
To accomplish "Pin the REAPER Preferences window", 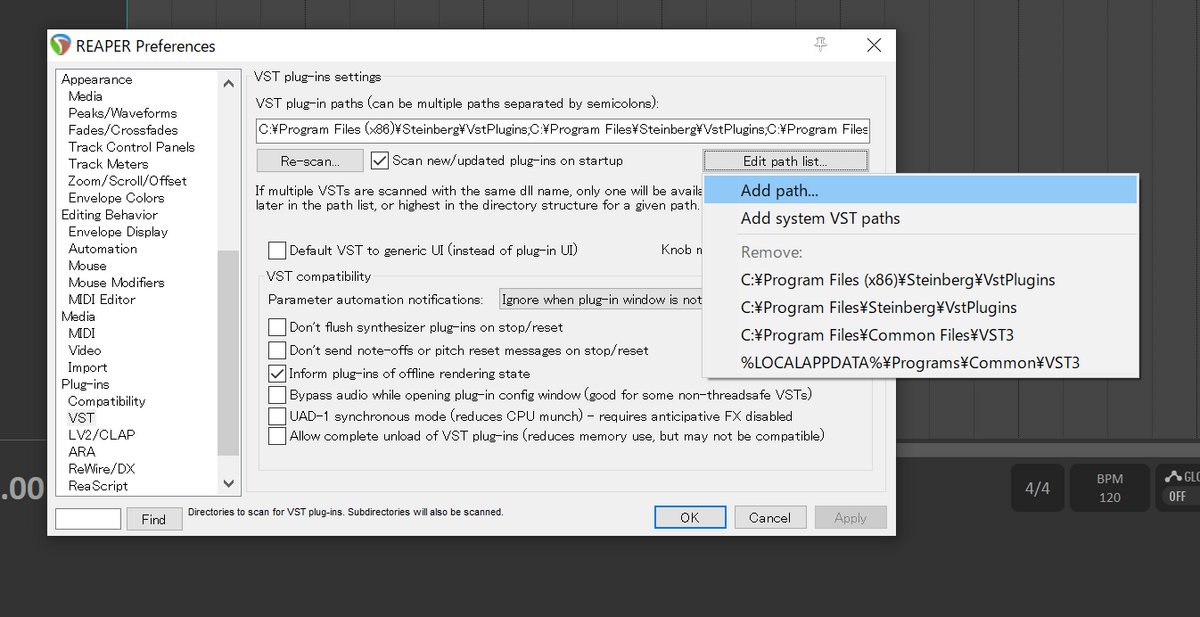I will [821, 45].
